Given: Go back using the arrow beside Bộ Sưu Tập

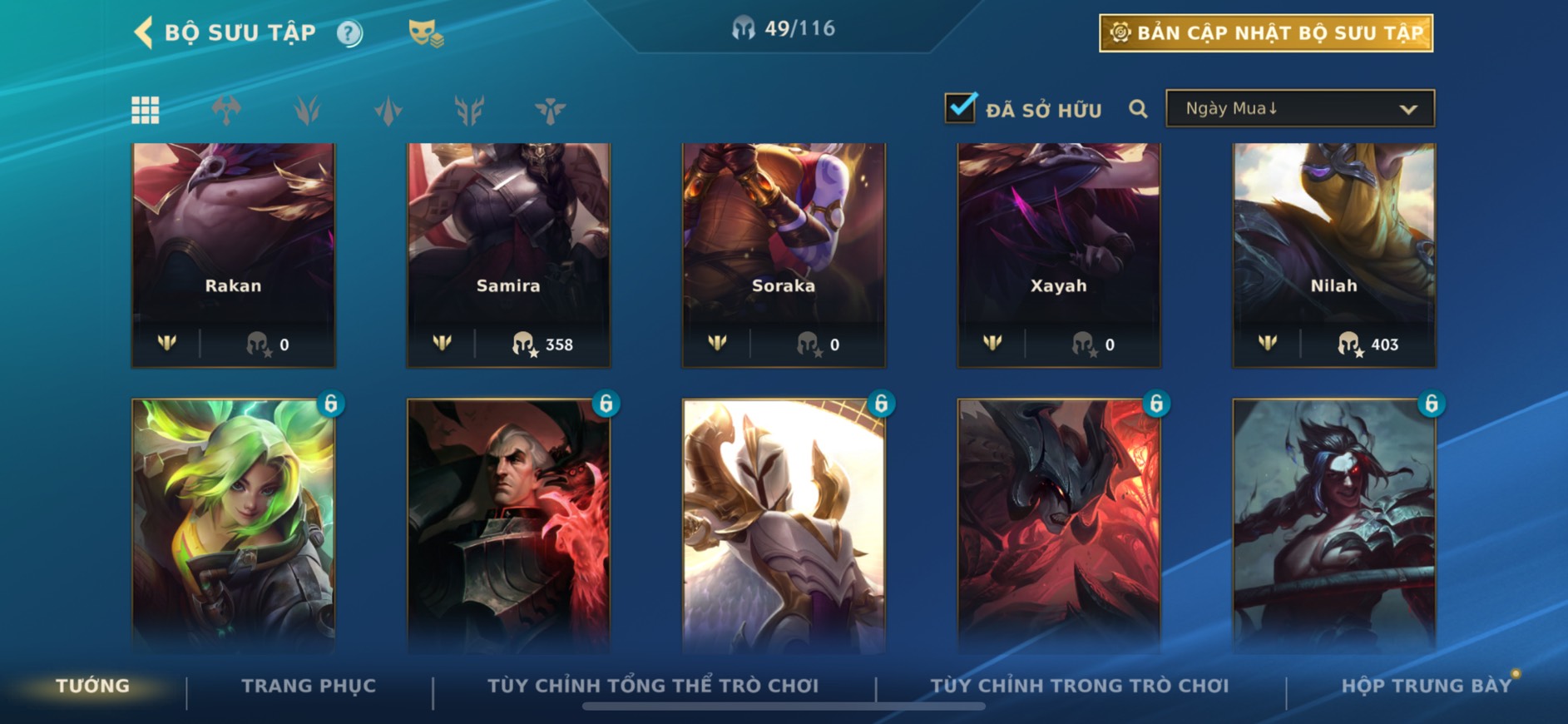Looking at the screenshot, I should click(x=143, y=32).
